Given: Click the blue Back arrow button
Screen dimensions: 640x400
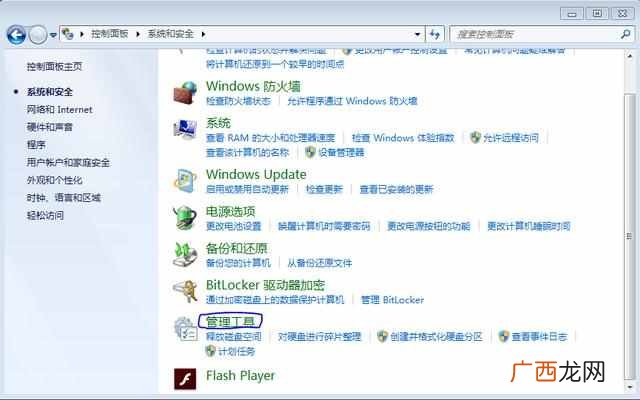Looking at the screenshot, I should tap(16, 35).
